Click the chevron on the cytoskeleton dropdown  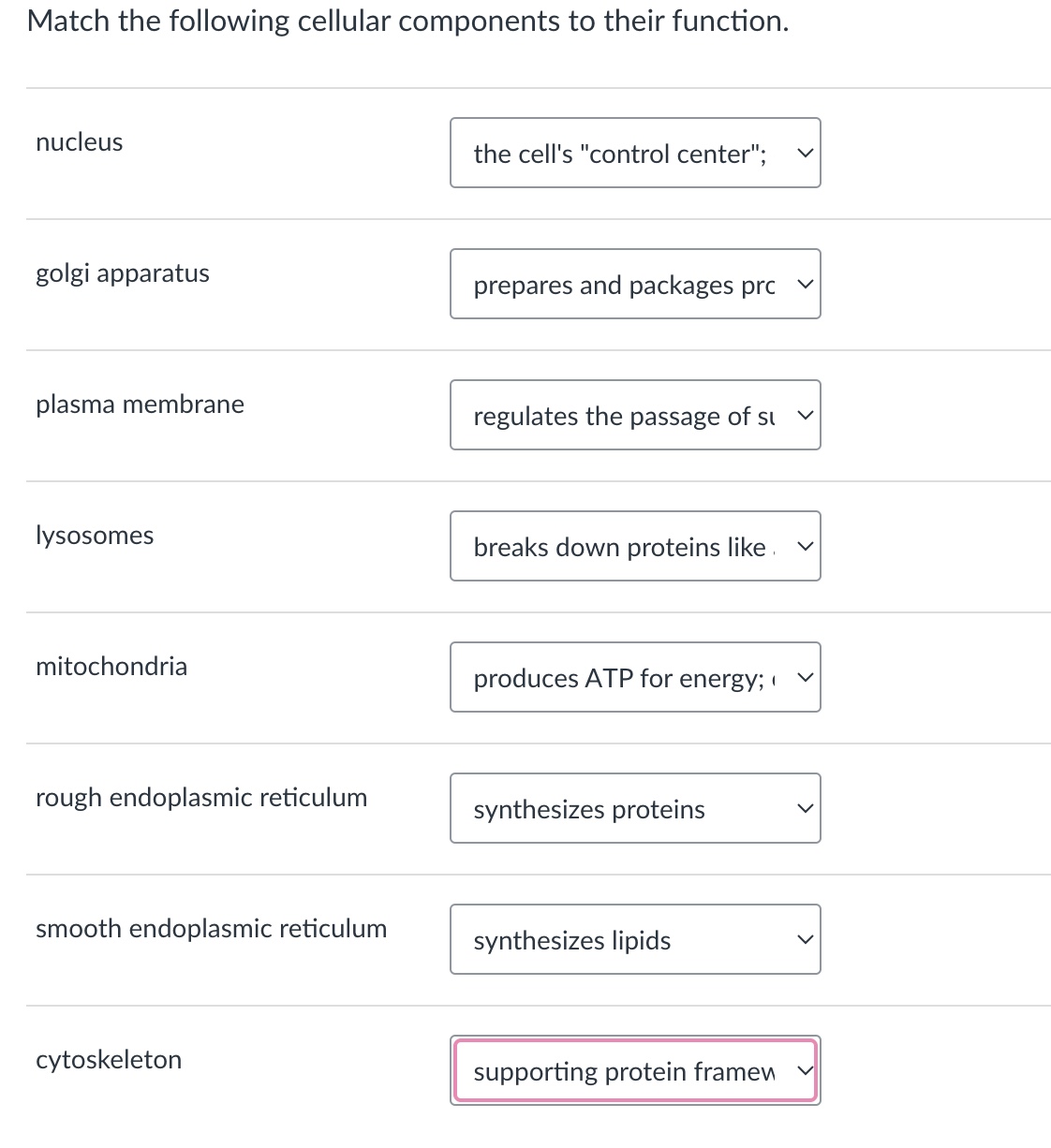coord(804,1070)
